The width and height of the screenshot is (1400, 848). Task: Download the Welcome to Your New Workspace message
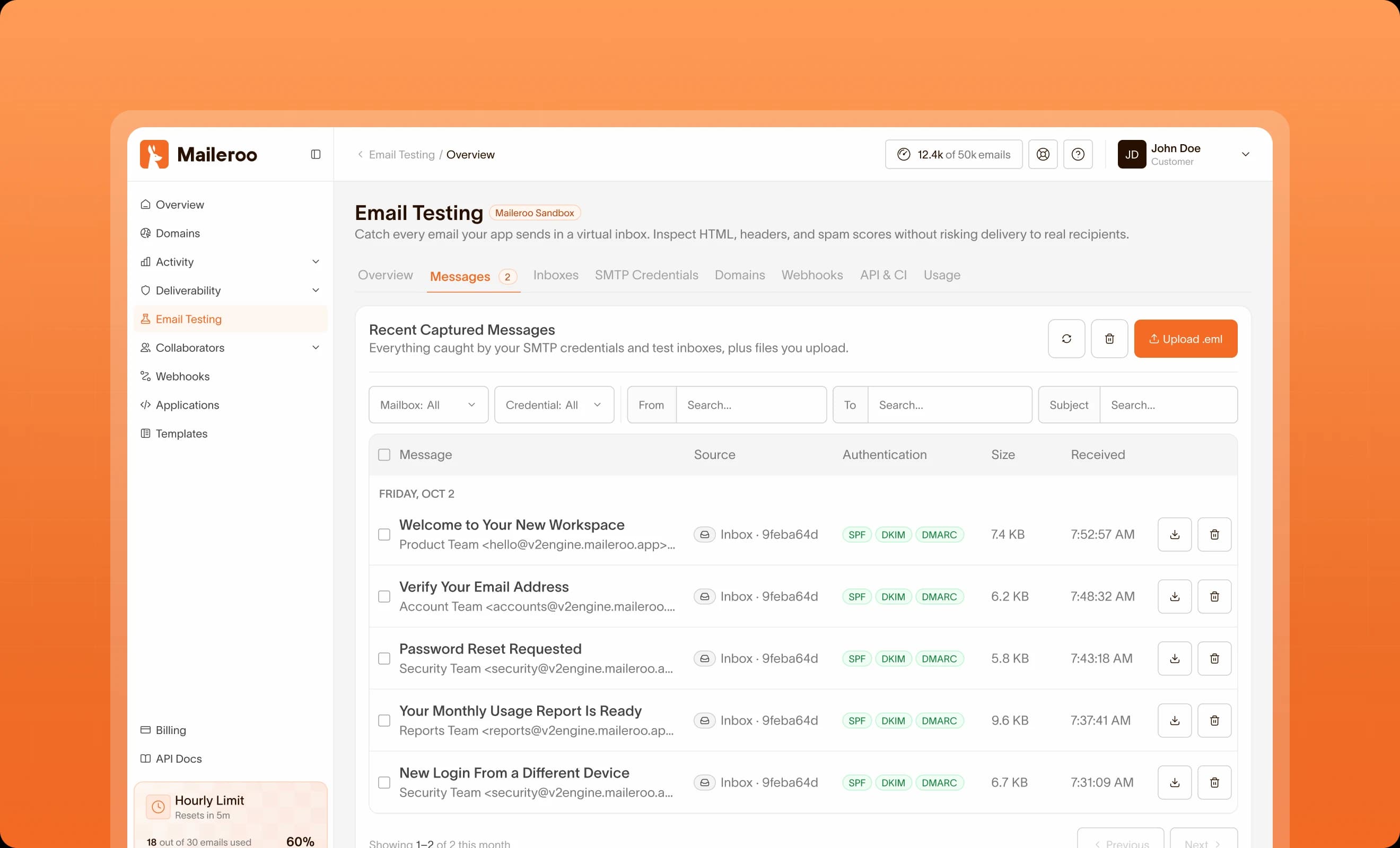click(x=1175, y=534)
